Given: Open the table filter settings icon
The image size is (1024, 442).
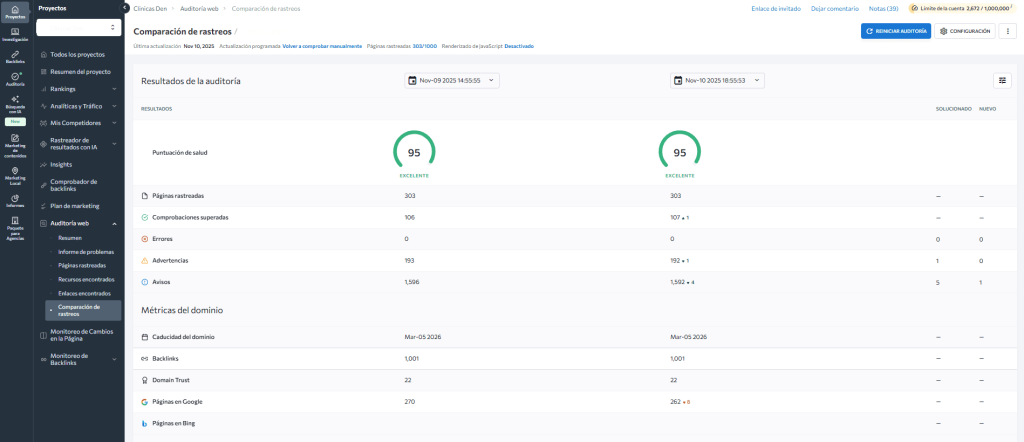Looking at the screenshot, I should (1003, 80).
